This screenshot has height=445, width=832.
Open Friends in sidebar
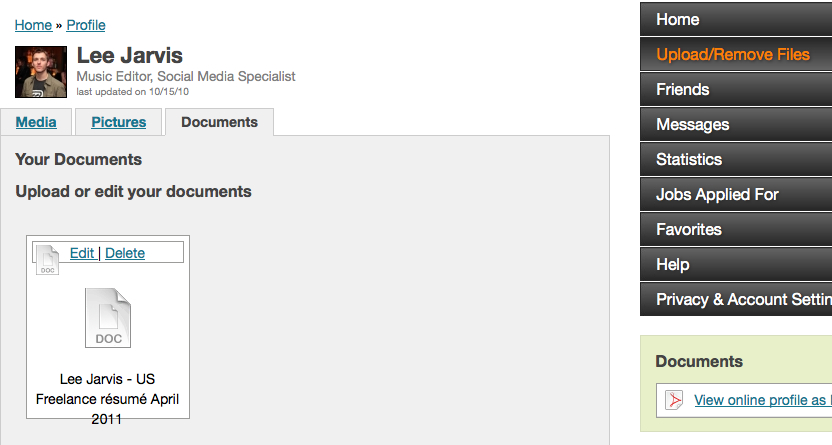[736, 89]
